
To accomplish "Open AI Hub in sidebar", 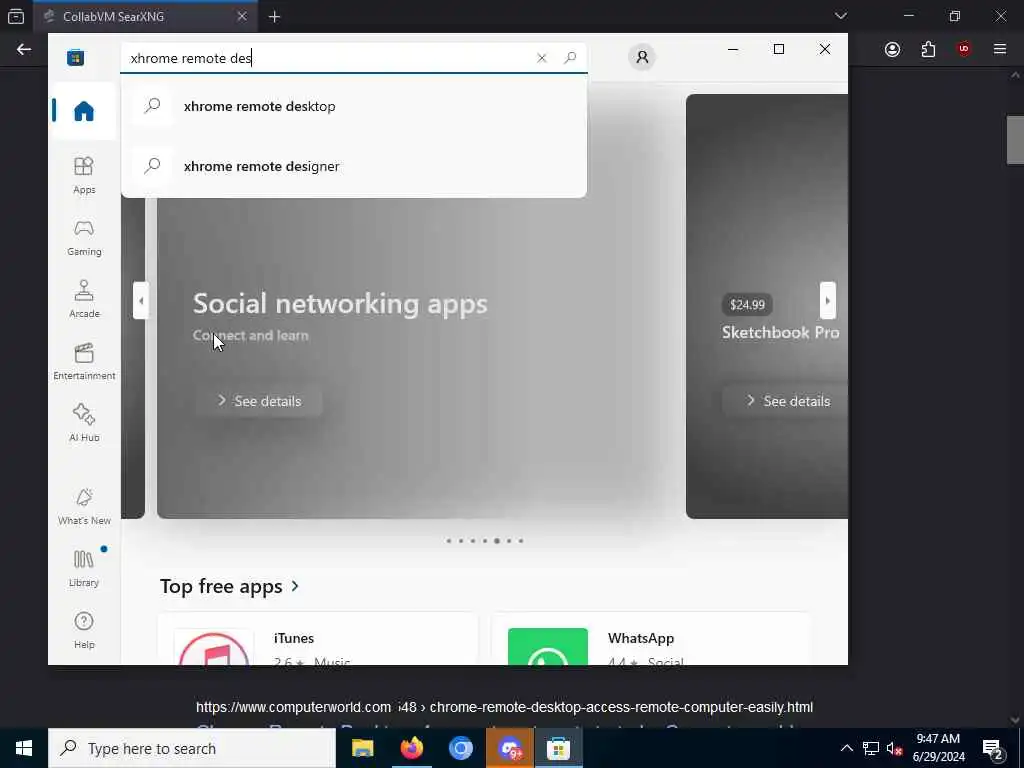I will [x=84, y=423].
